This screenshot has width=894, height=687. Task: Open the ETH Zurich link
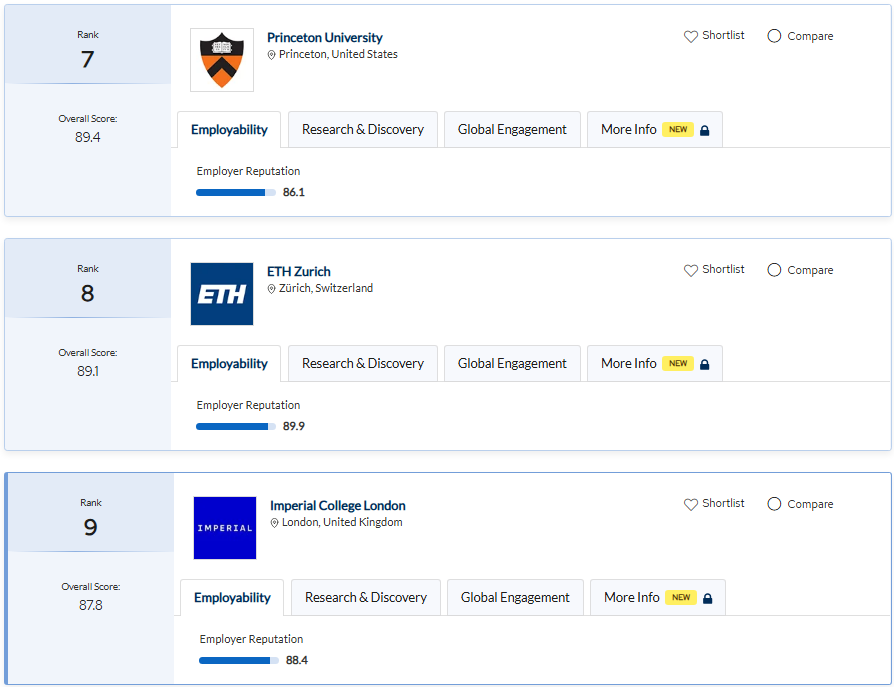[299, 271]
